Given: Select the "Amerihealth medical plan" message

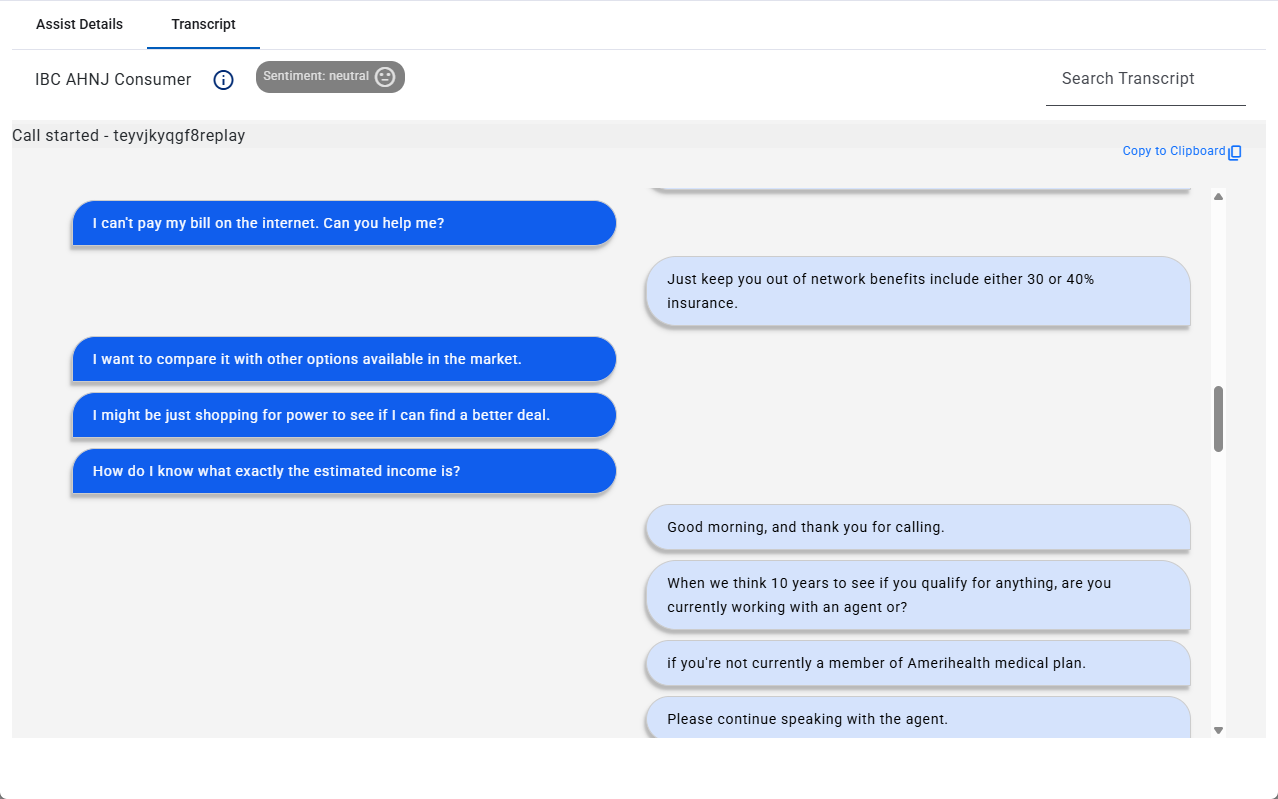Looking at the screenshot, I should (x=918, y=663).
